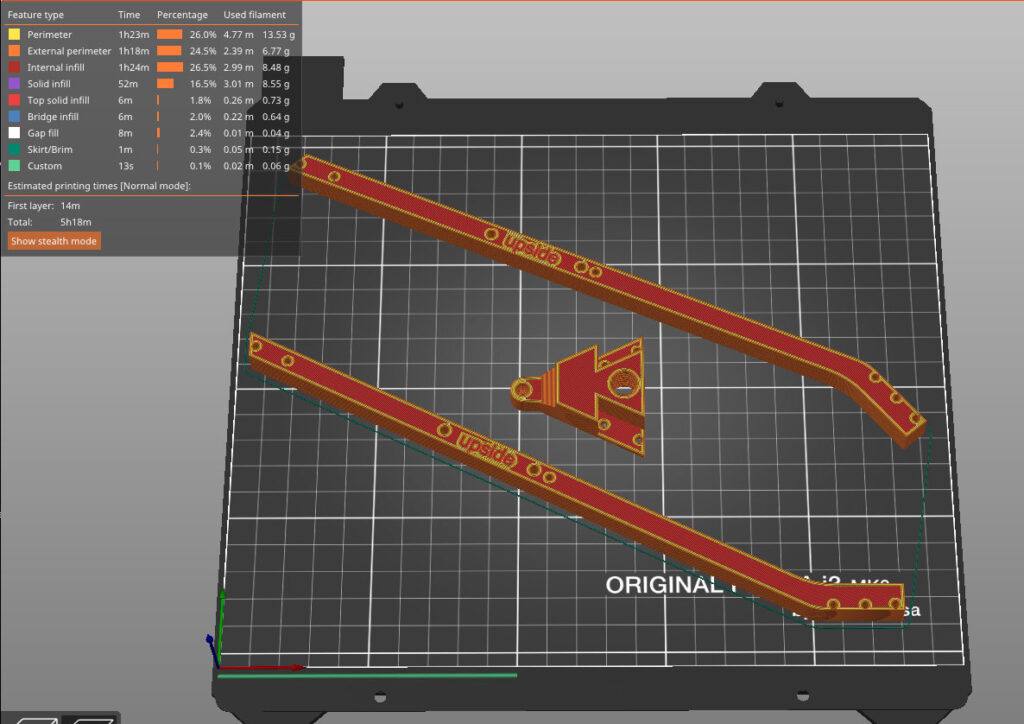Screen dimensions: 1024x724
Task: Click the ORIGINAL bed logo text
Action: [664, 585]
